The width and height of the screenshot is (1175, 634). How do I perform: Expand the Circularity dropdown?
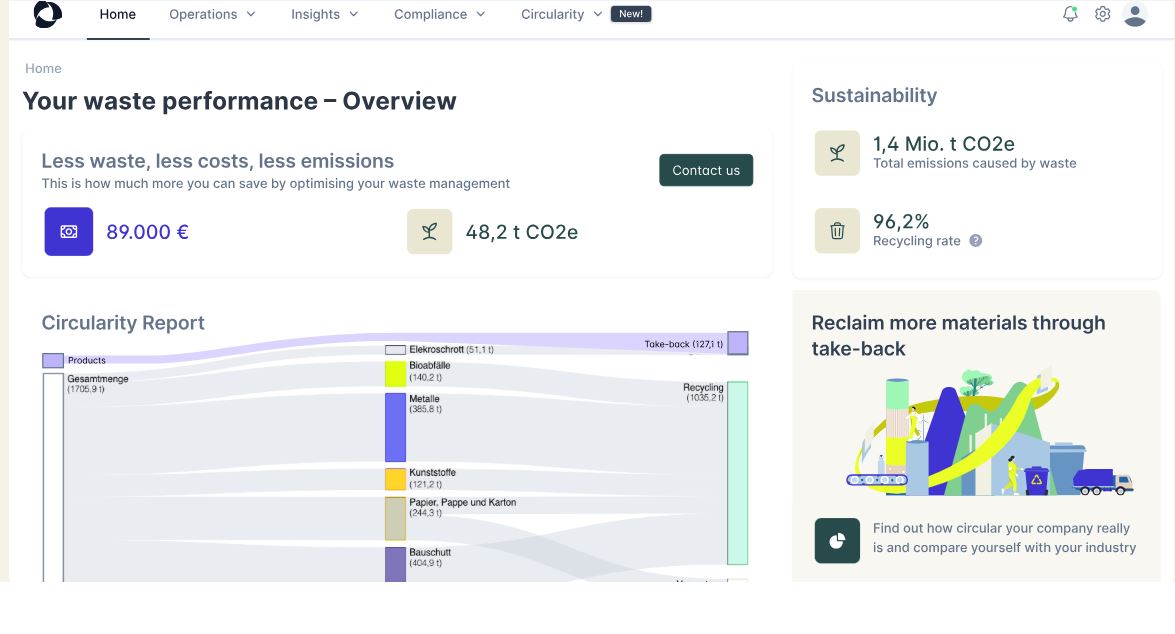[x=559, y=14]
